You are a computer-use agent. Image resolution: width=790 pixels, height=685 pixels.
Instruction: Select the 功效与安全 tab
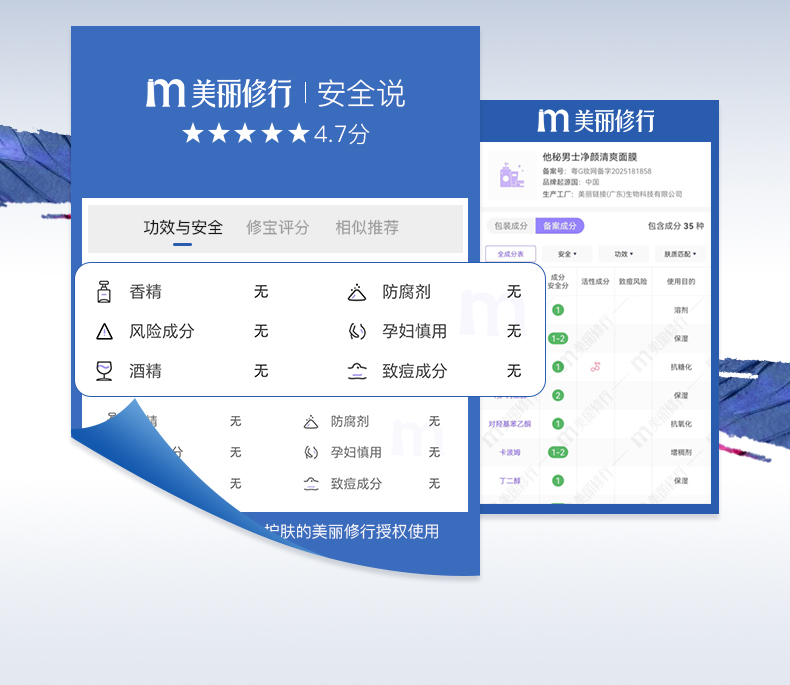183,228
